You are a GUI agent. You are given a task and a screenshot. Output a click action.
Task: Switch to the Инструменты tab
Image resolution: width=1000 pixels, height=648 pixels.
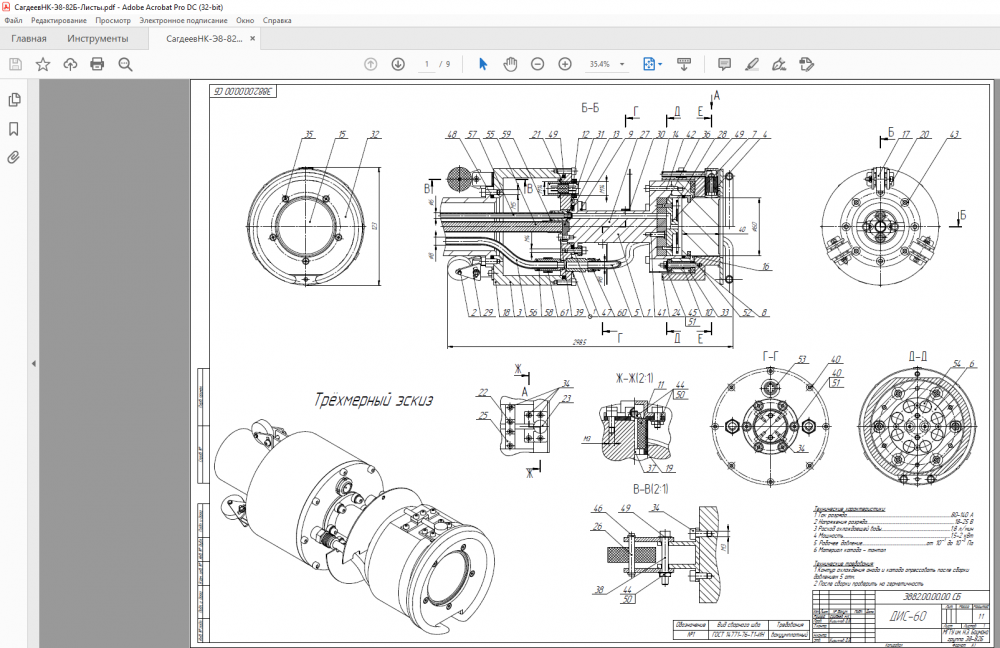[x=97, y=39]
